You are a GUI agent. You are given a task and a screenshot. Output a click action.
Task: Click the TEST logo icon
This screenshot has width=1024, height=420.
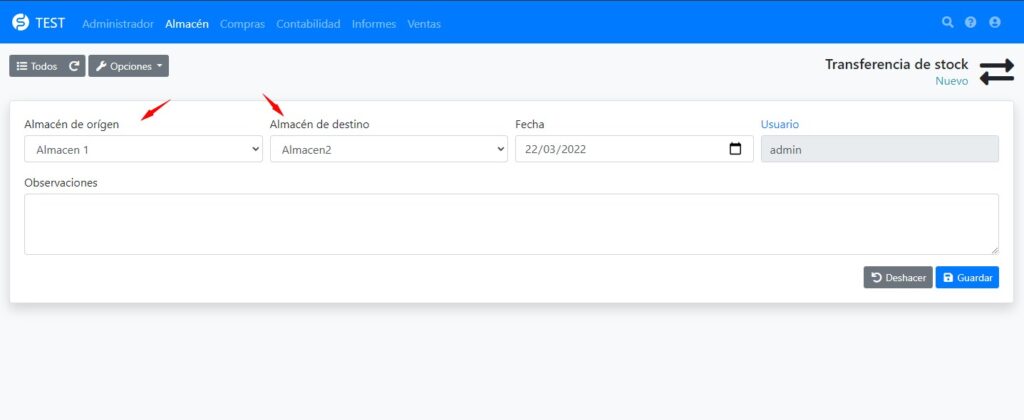[20, 22]
